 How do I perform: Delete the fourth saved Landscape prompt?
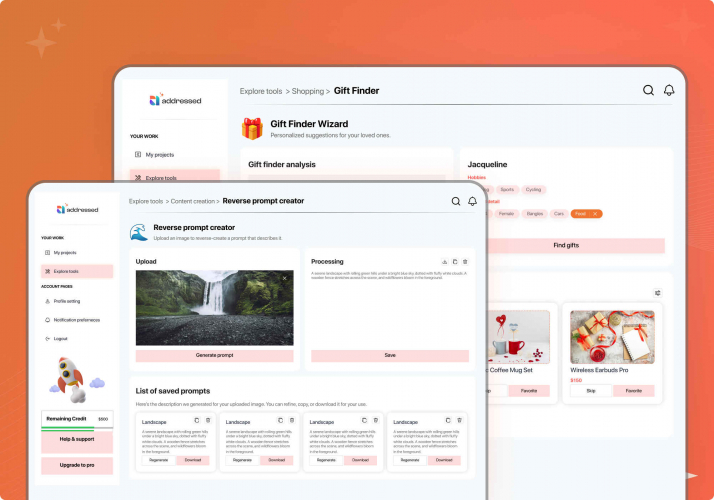click(459, 420)
